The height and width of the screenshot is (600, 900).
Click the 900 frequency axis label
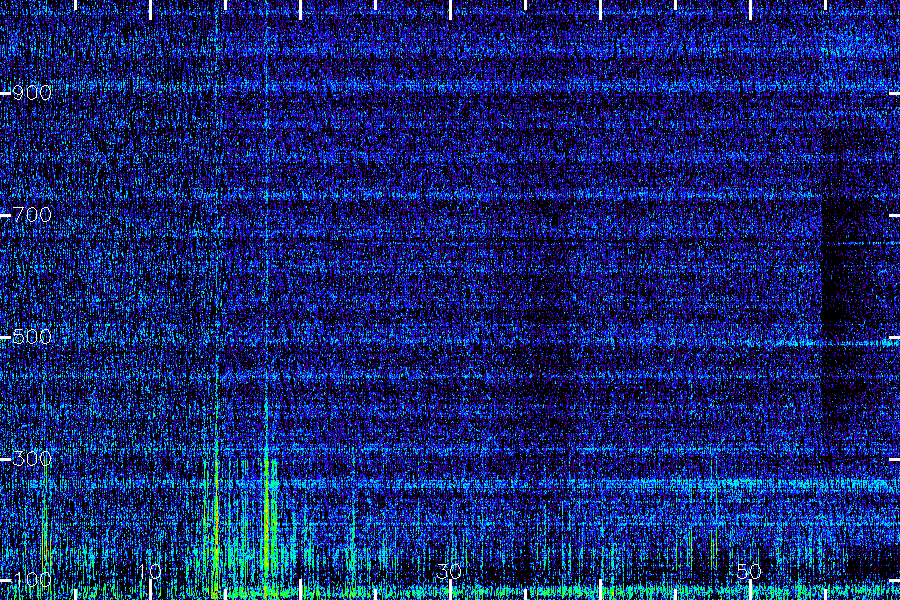(x=32, y=92)
